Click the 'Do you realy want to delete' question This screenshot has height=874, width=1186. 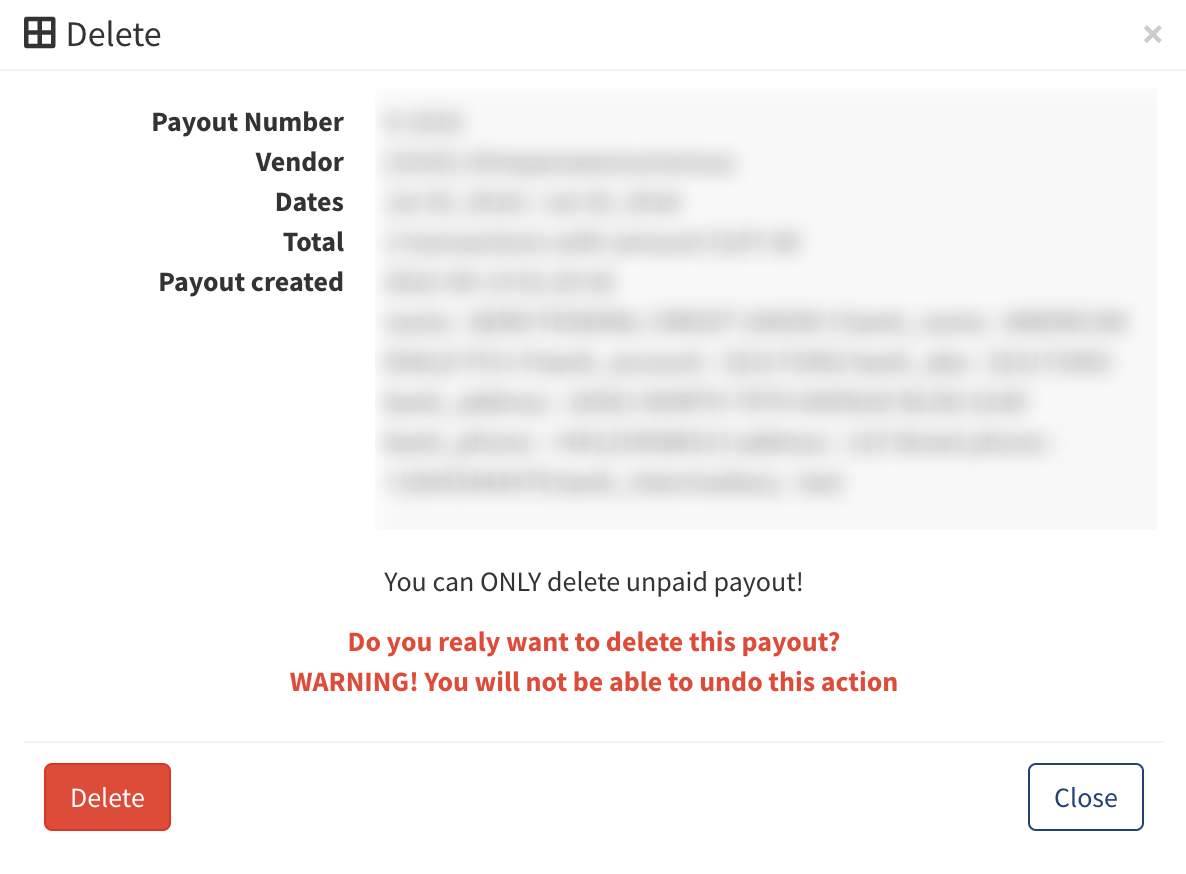coord(594,642)
